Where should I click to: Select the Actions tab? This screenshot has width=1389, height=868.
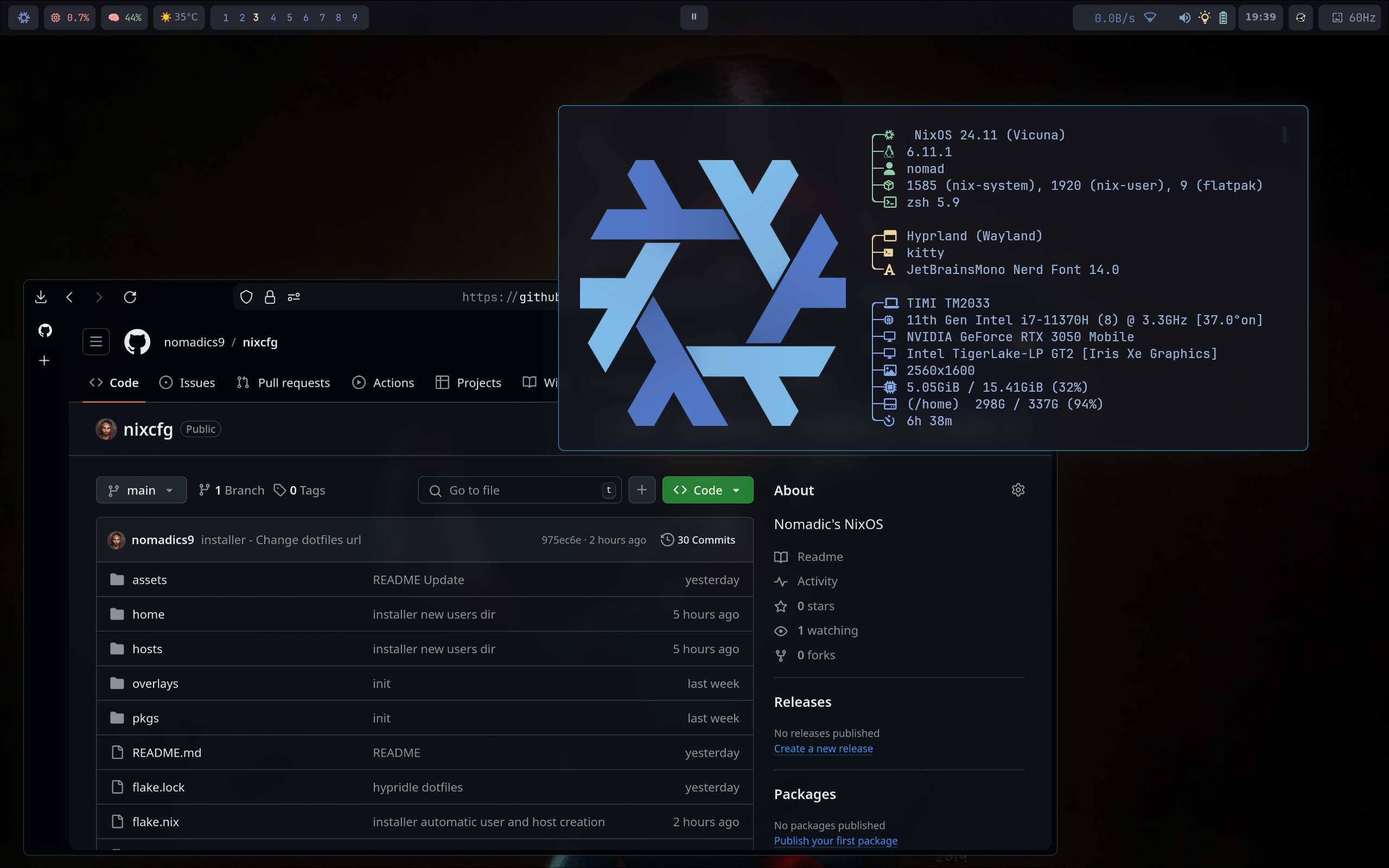pos(384,382)
